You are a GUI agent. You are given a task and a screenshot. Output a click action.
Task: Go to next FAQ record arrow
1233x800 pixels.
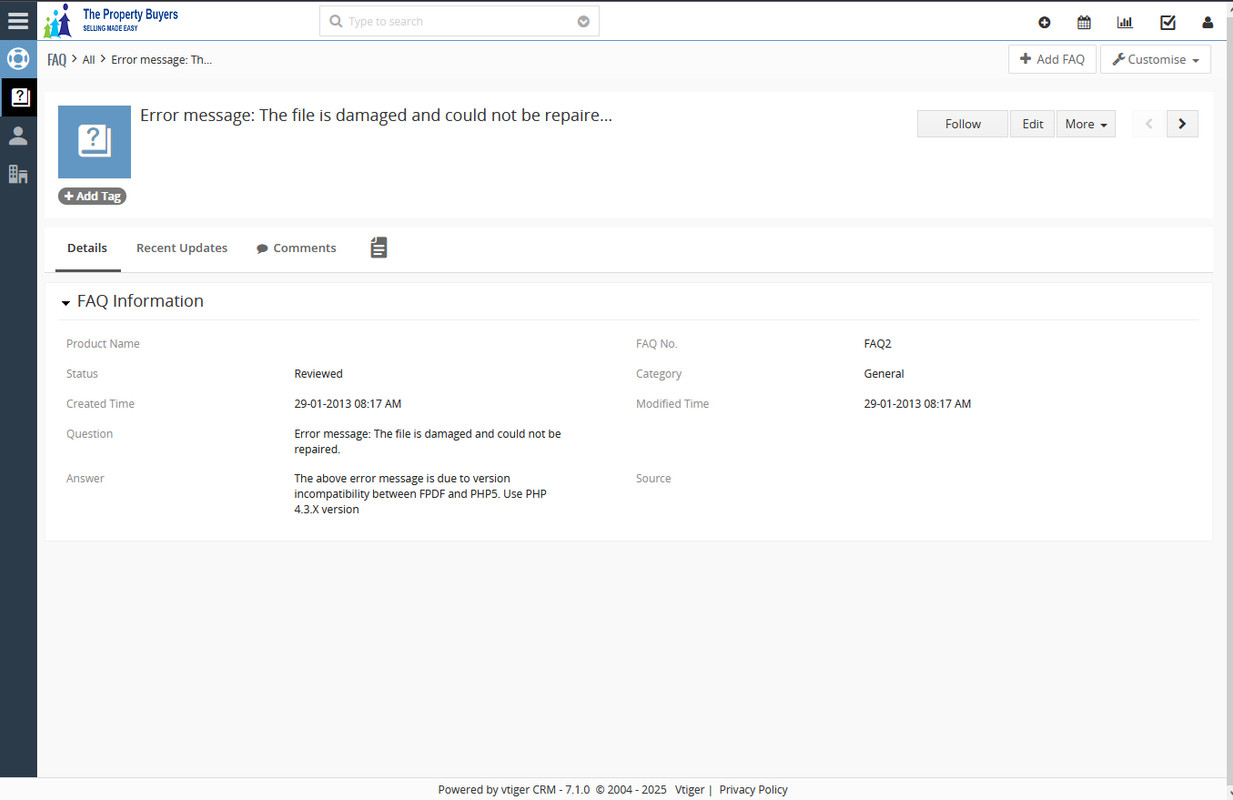[x=1182, y=124]
